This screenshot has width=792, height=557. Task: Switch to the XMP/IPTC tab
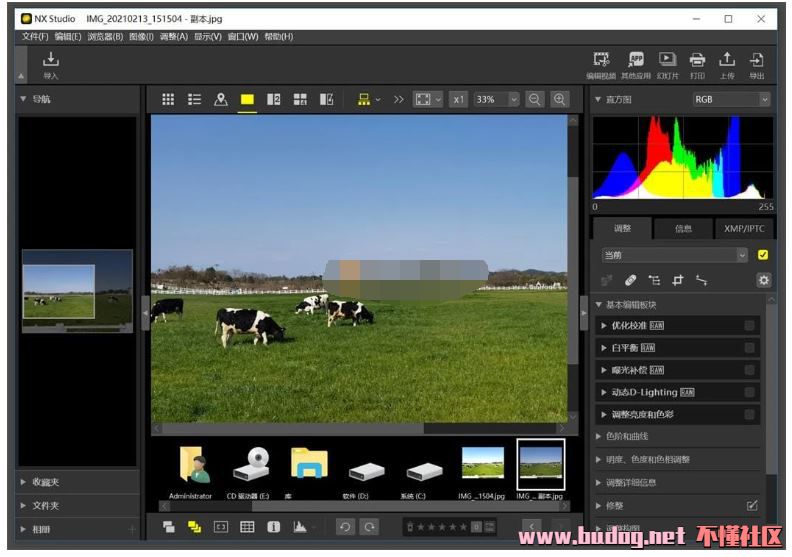tap(744, 228)
